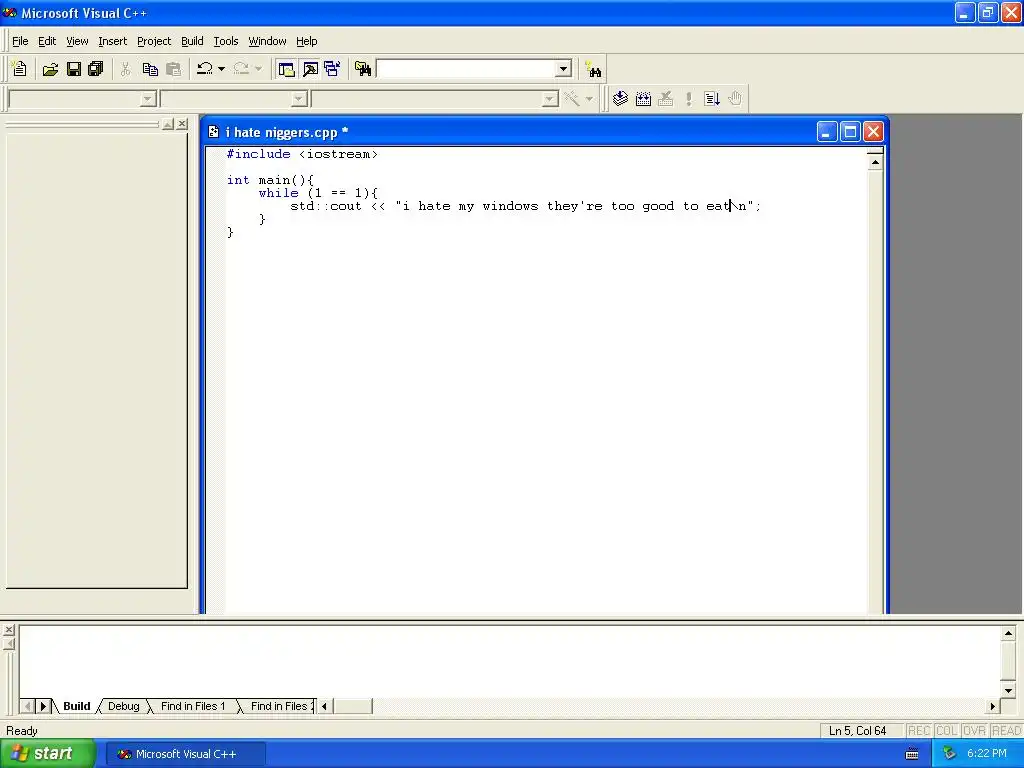Switch to the Debug output tab

(x=123, y=706)
